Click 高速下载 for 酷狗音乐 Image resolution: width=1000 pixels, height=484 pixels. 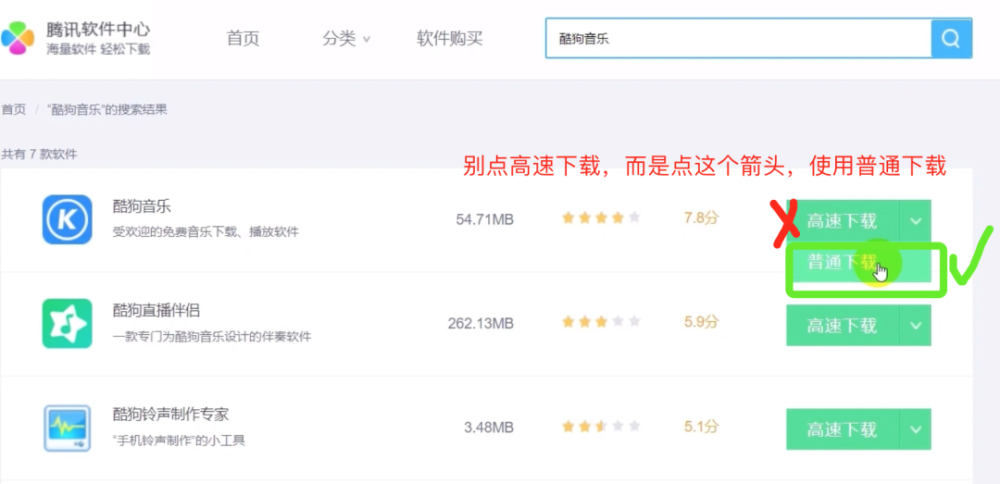(x=842, y=221)
